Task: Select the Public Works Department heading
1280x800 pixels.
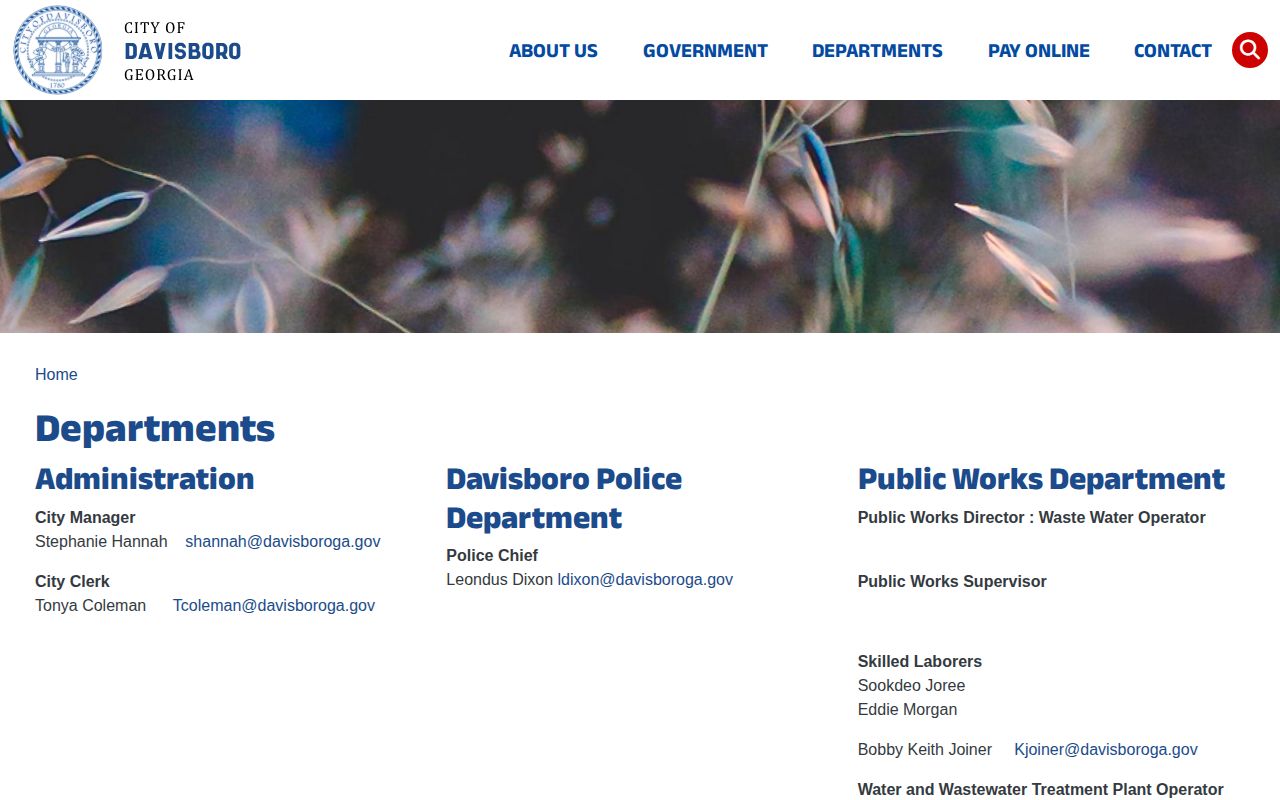Action: coord(1041,479)
